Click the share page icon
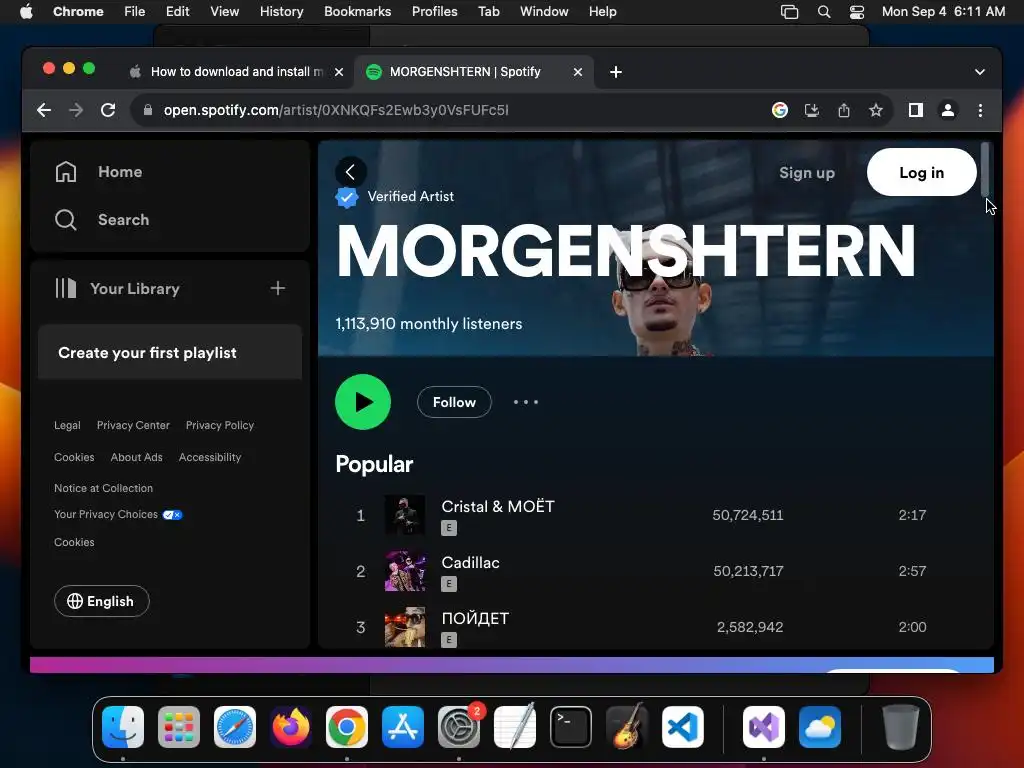The image size is (1024, 768). tap(844, 110)
